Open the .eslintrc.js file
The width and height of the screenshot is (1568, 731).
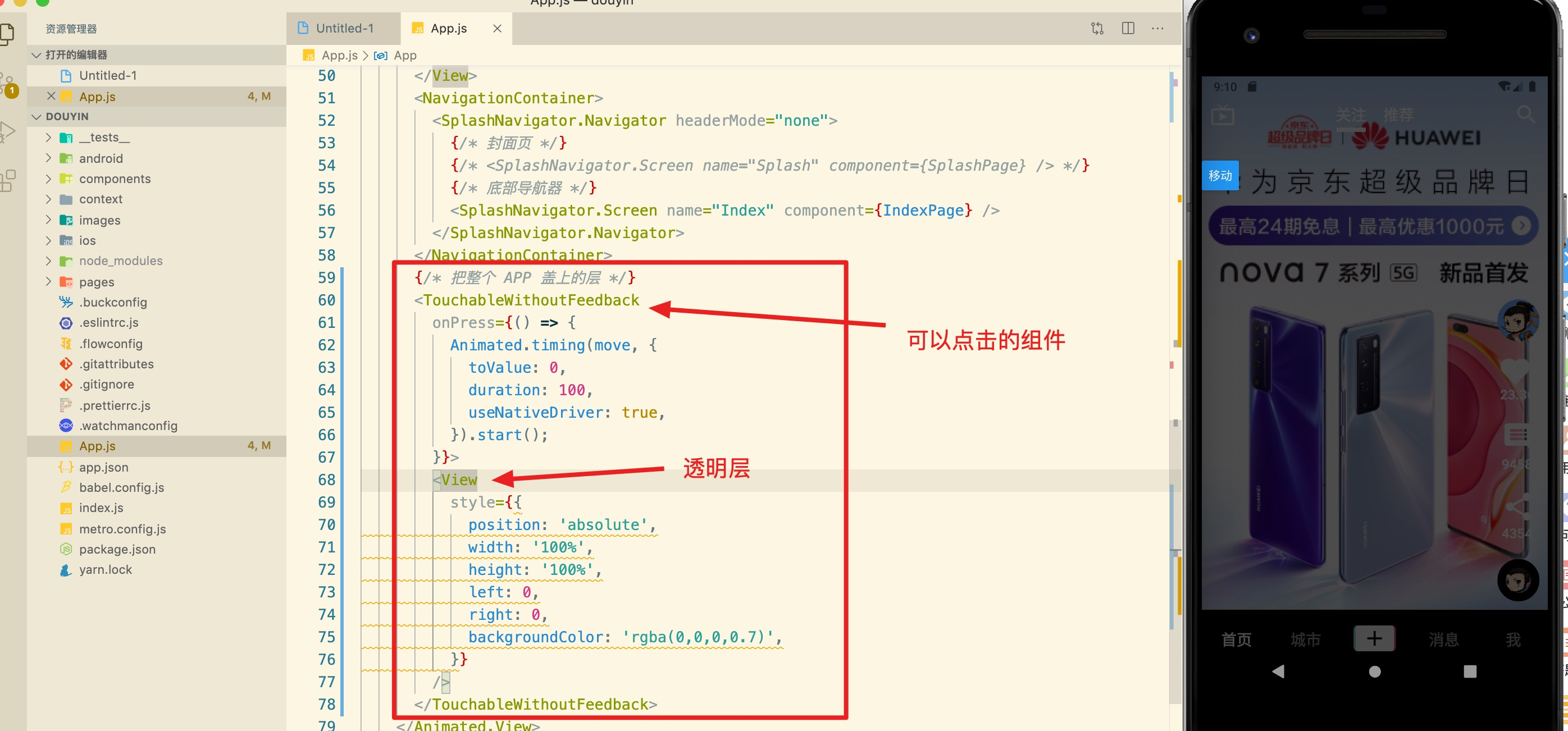click(157, 323)
